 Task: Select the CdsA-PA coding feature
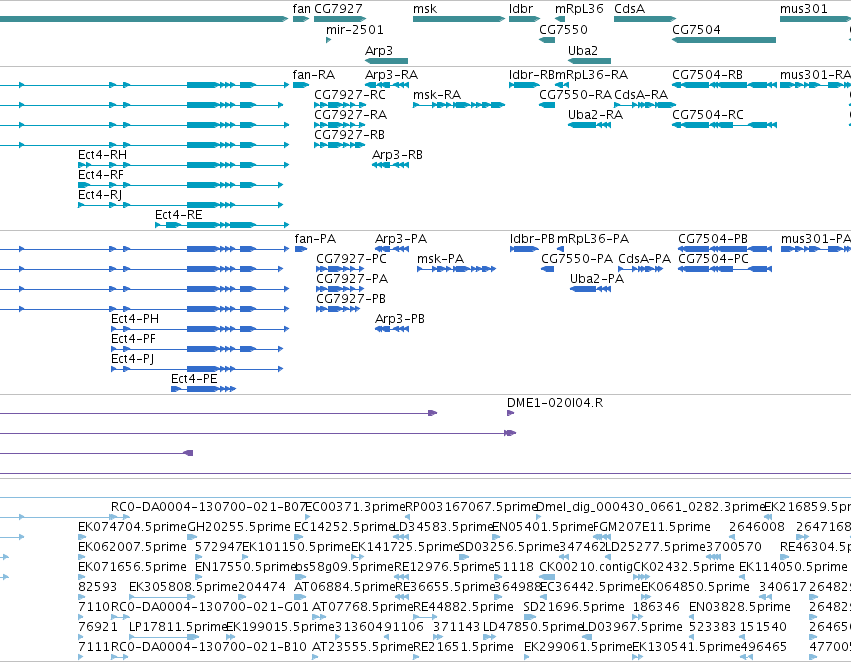[x=640, y=269]
